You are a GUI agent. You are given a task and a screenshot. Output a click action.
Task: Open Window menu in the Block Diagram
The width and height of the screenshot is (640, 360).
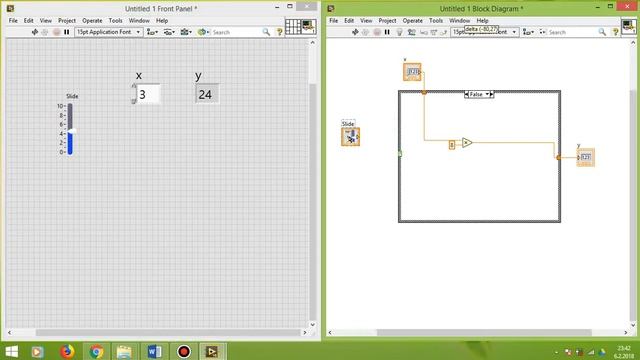pos(459,20)
